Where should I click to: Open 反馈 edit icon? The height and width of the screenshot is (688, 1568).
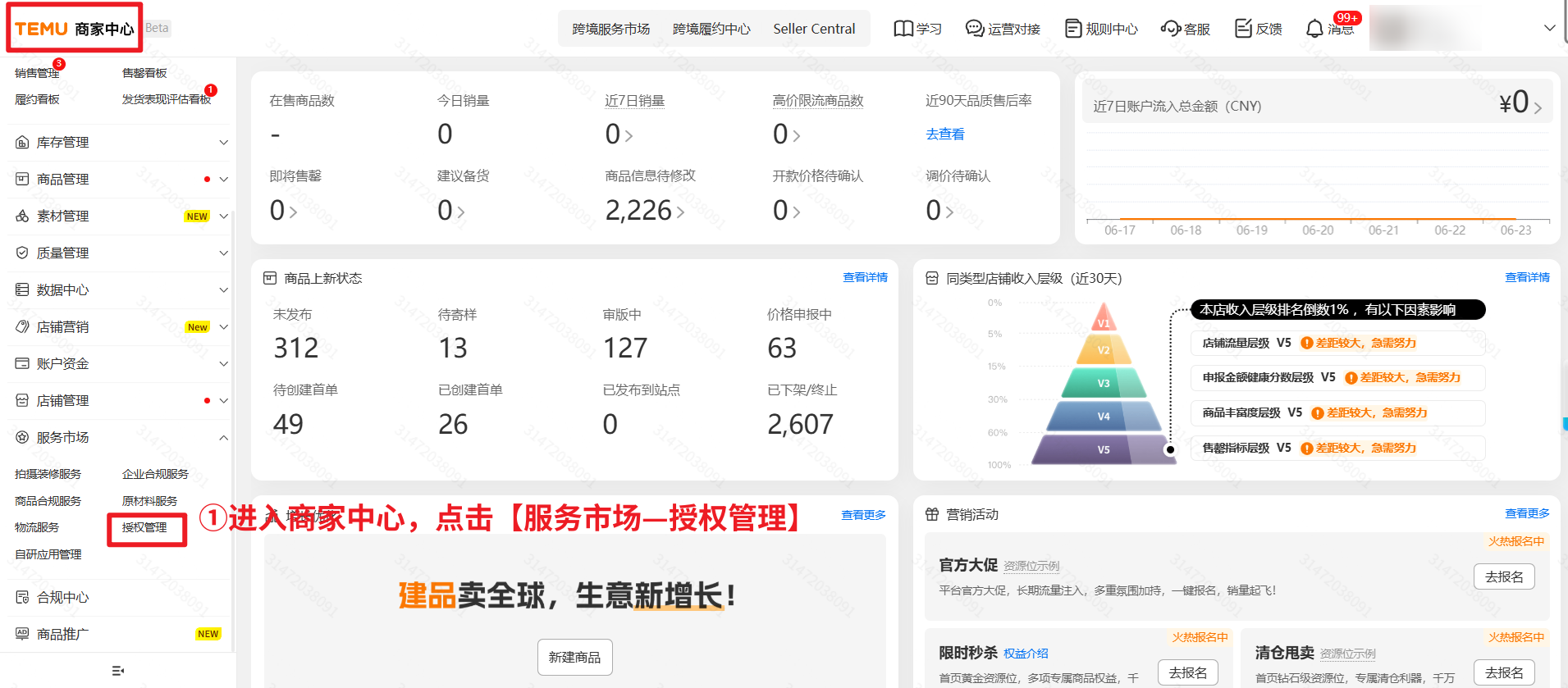point(1244,29)
